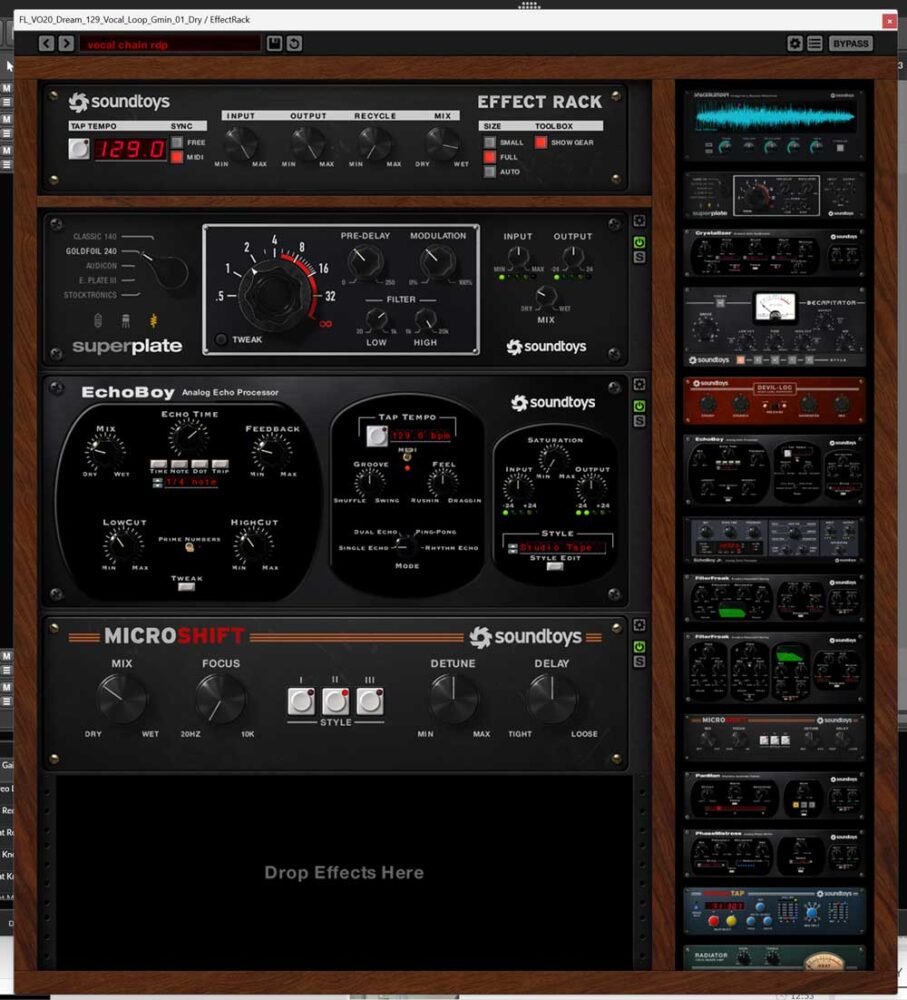Select the vacuum tube preamp icon on SuperPlate
The height and width of the screenshot is (1000, 907).
tap(98, 321)
